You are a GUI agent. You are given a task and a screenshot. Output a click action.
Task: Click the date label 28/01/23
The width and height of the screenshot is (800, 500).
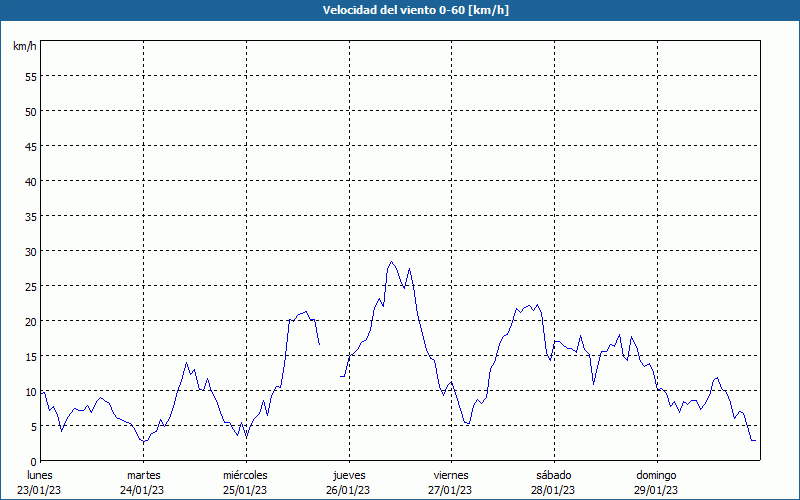tap(553, 490)
